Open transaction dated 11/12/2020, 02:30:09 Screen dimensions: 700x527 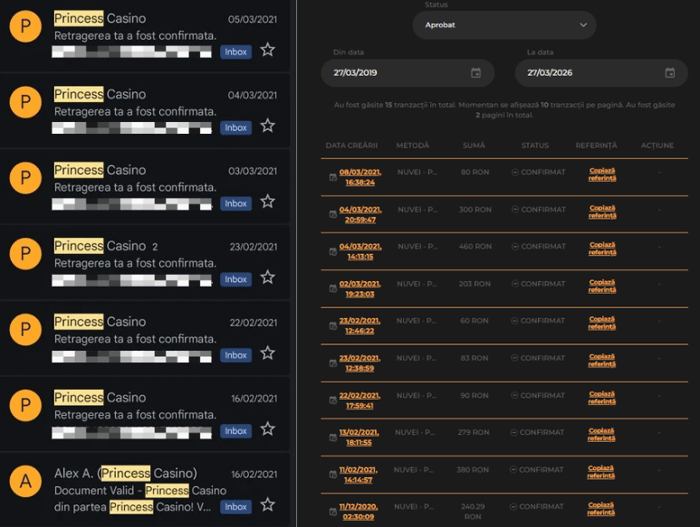point(358,512)
